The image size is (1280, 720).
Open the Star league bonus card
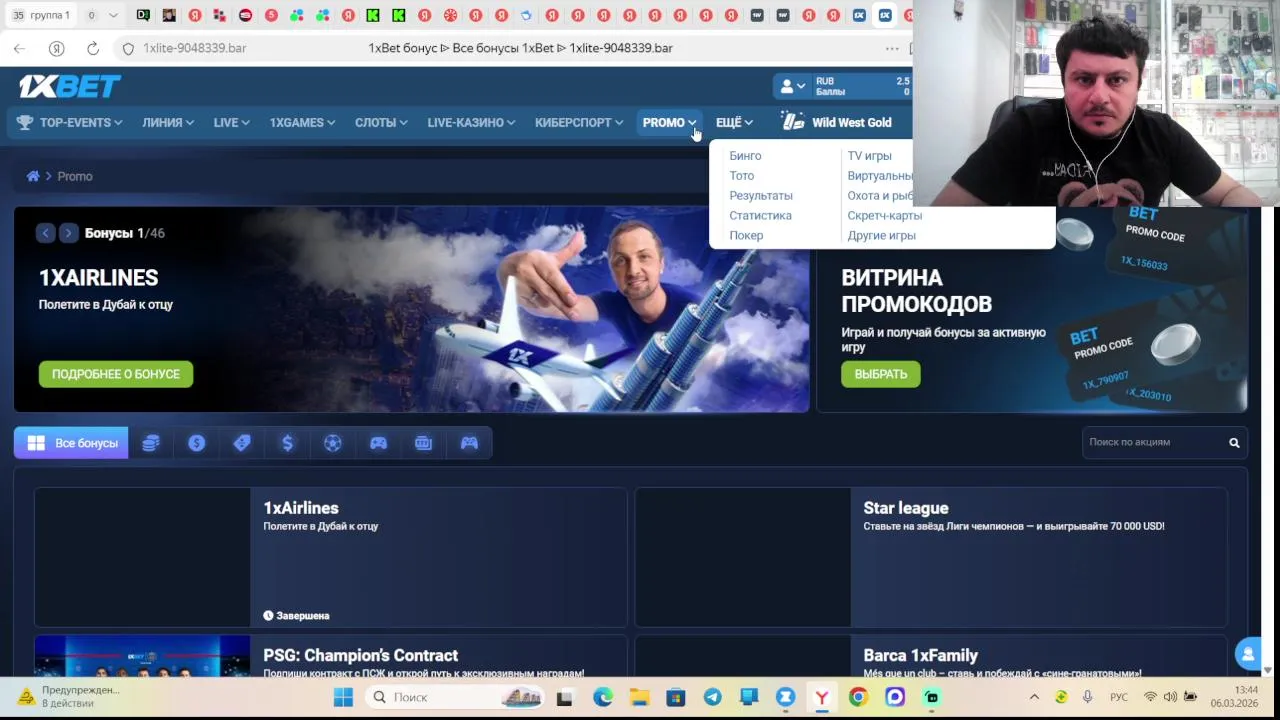point(931,557)
